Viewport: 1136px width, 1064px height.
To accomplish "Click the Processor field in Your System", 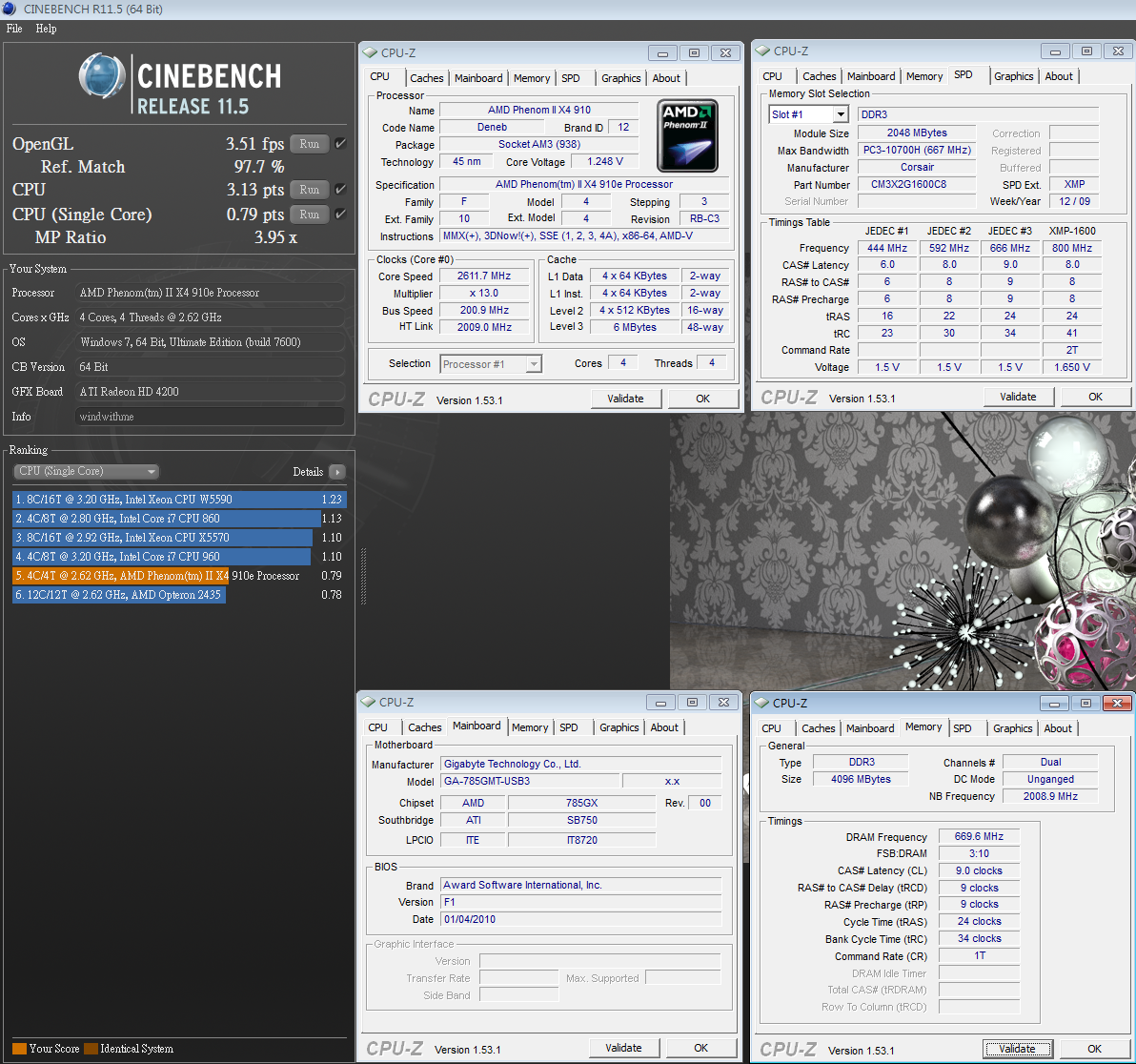I will (x=210, y=293).
